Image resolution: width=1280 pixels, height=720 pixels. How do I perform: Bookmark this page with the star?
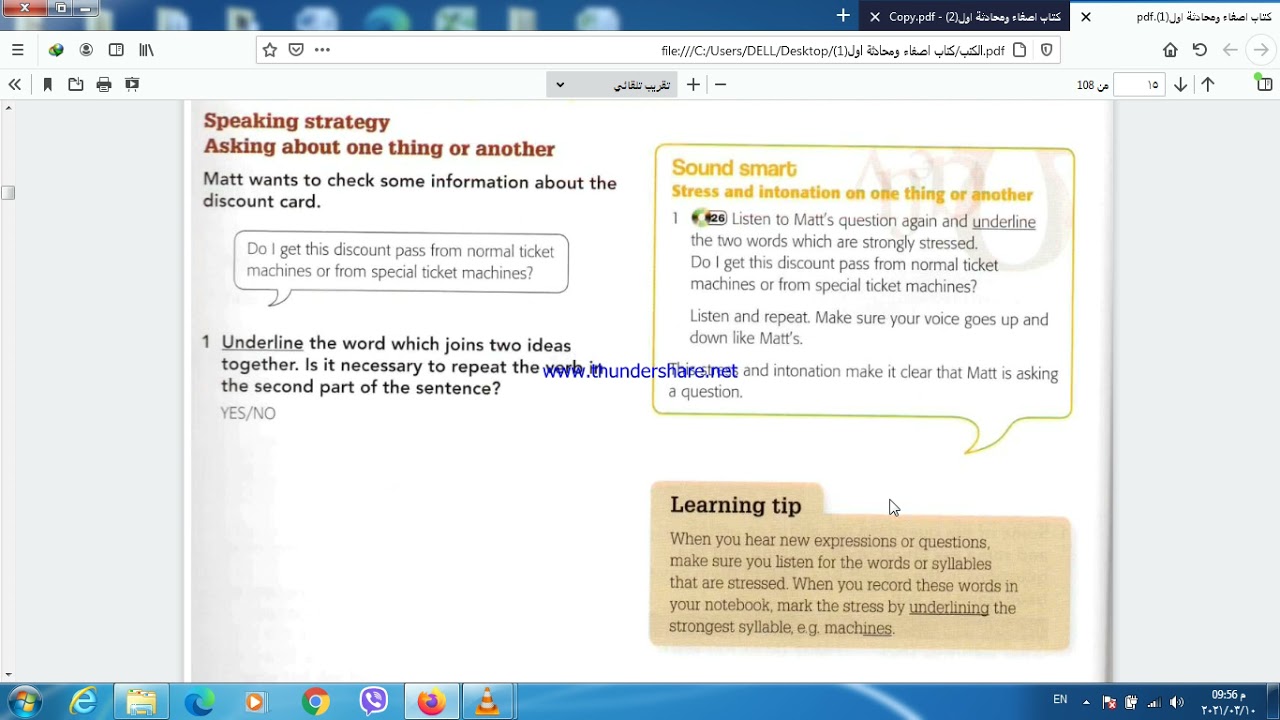point(269,50)
